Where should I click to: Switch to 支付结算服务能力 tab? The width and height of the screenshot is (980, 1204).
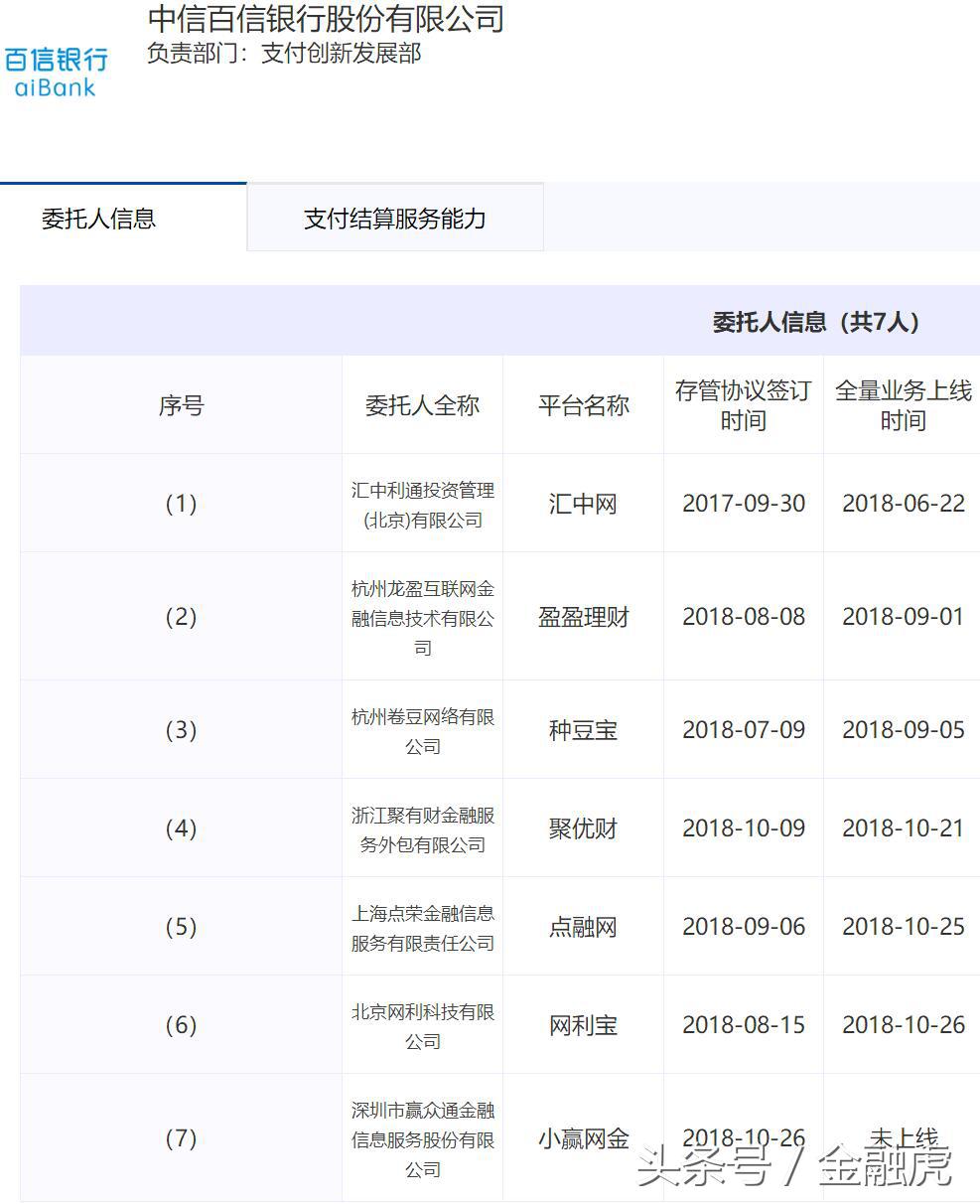(395, 219)
